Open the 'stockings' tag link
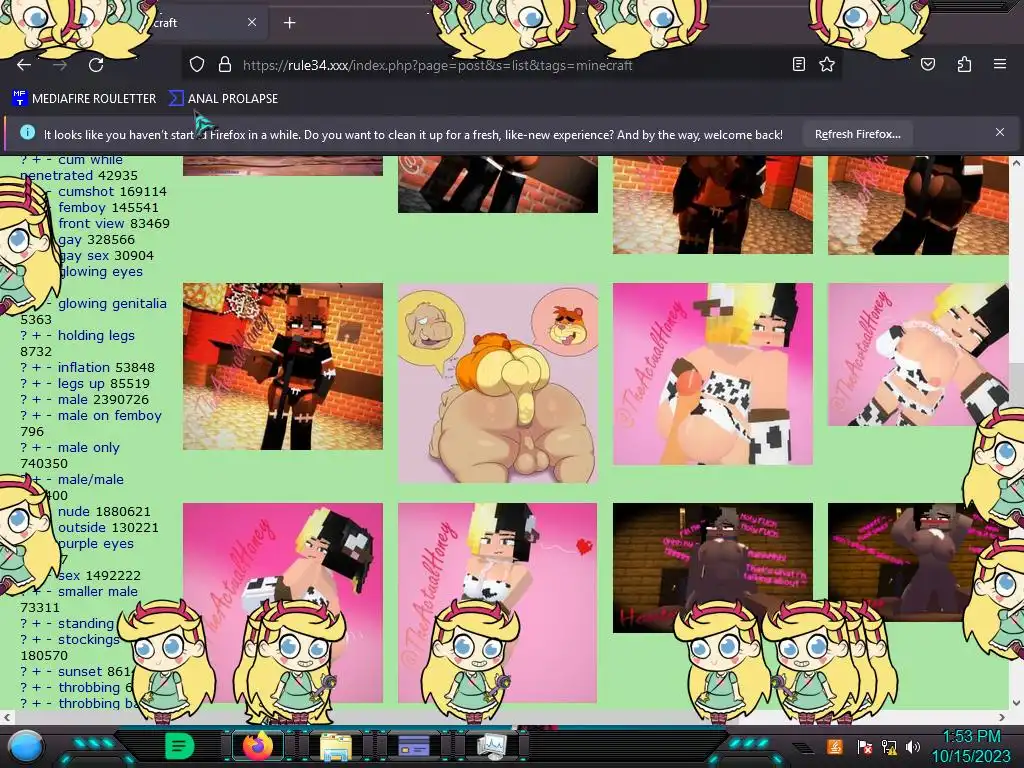Screen dimensions: 1024x768 coord(89,640)
